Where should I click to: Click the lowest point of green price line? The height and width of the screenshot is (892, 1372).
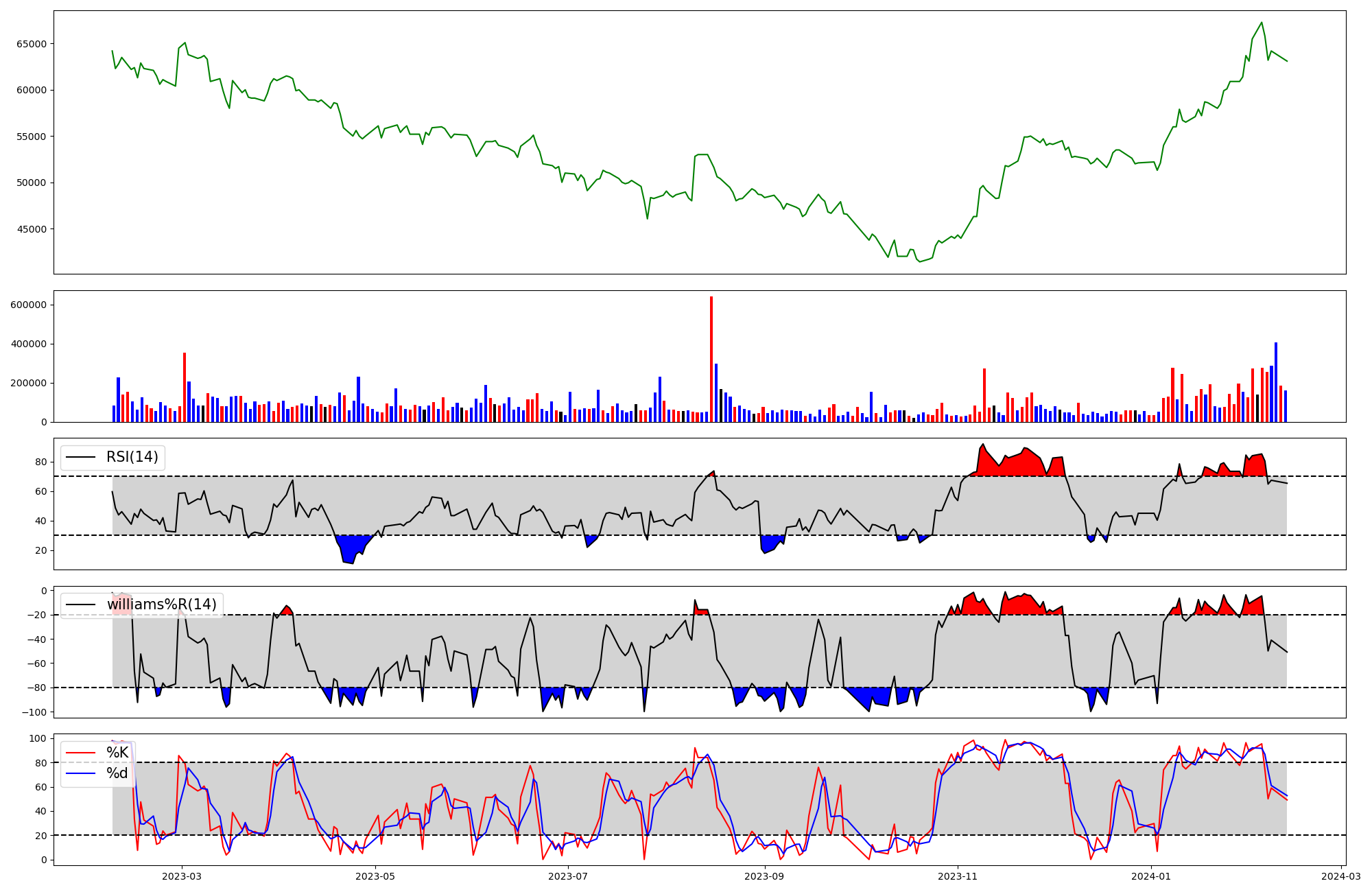click(920, 261)
